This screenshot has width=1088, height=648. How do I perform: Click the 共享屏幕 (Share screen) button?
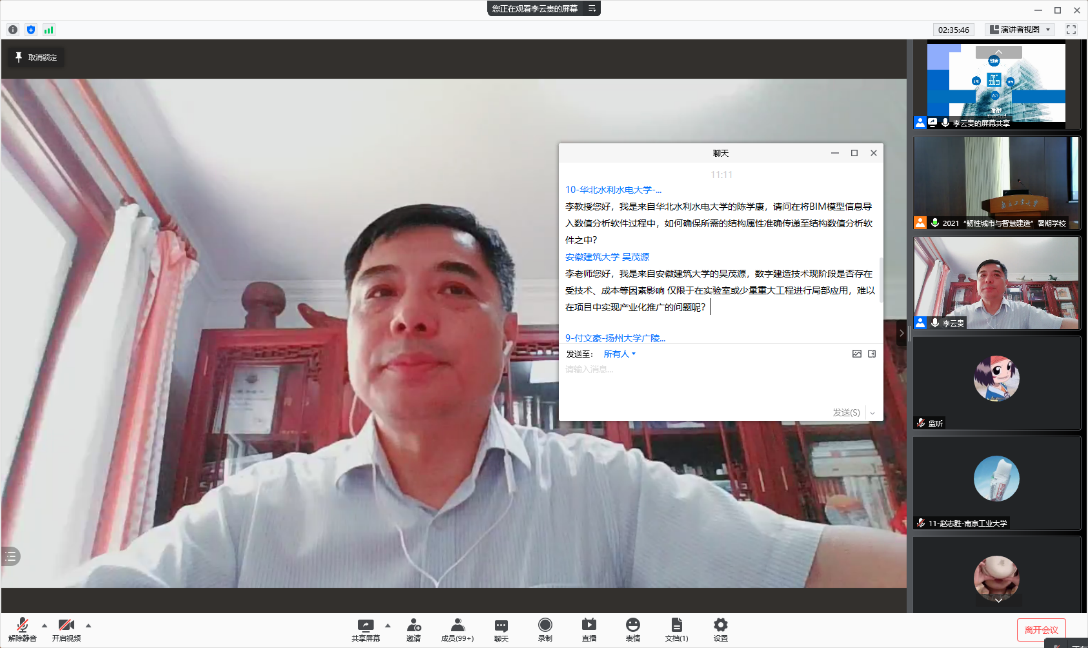click(365, 627)
